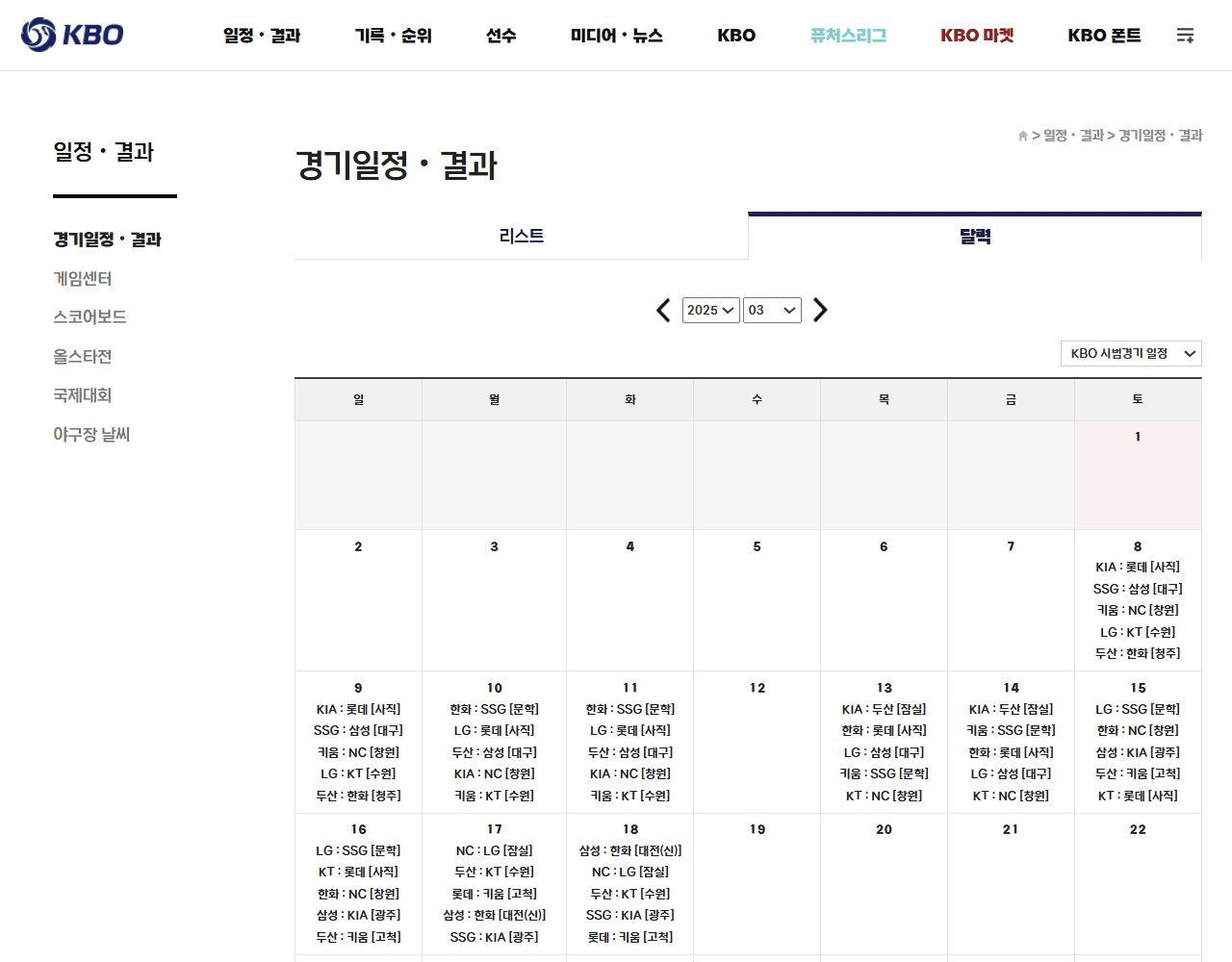1232x962 pixels.
Task: Open the month 03 dropdown
Action: (x=772, y=310)
